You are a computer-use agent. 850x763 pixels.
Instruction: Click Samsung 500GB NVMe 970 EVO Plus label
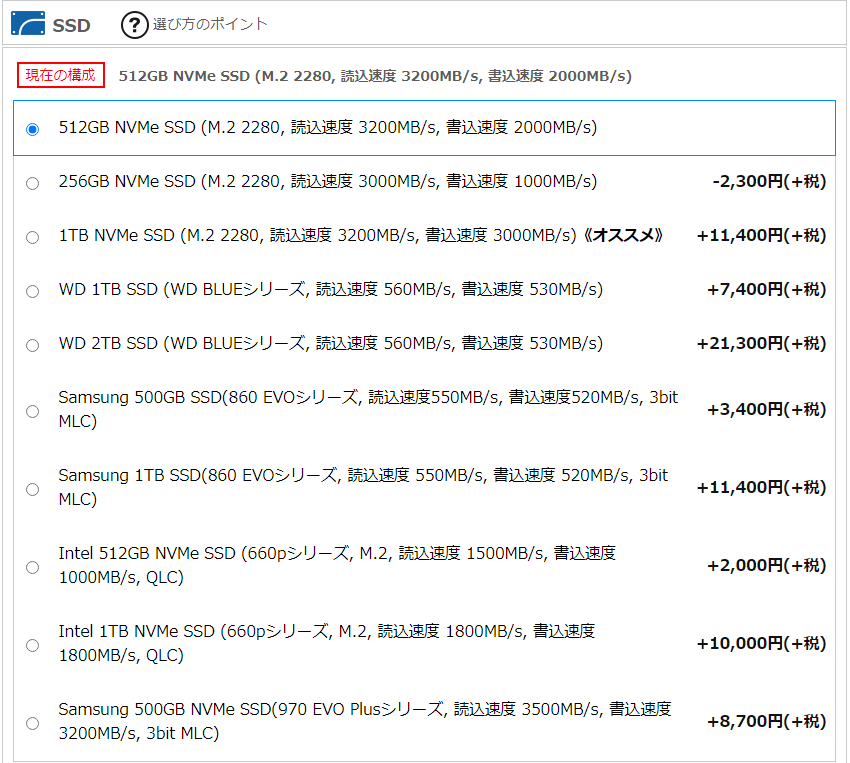(x=365, y=721)
